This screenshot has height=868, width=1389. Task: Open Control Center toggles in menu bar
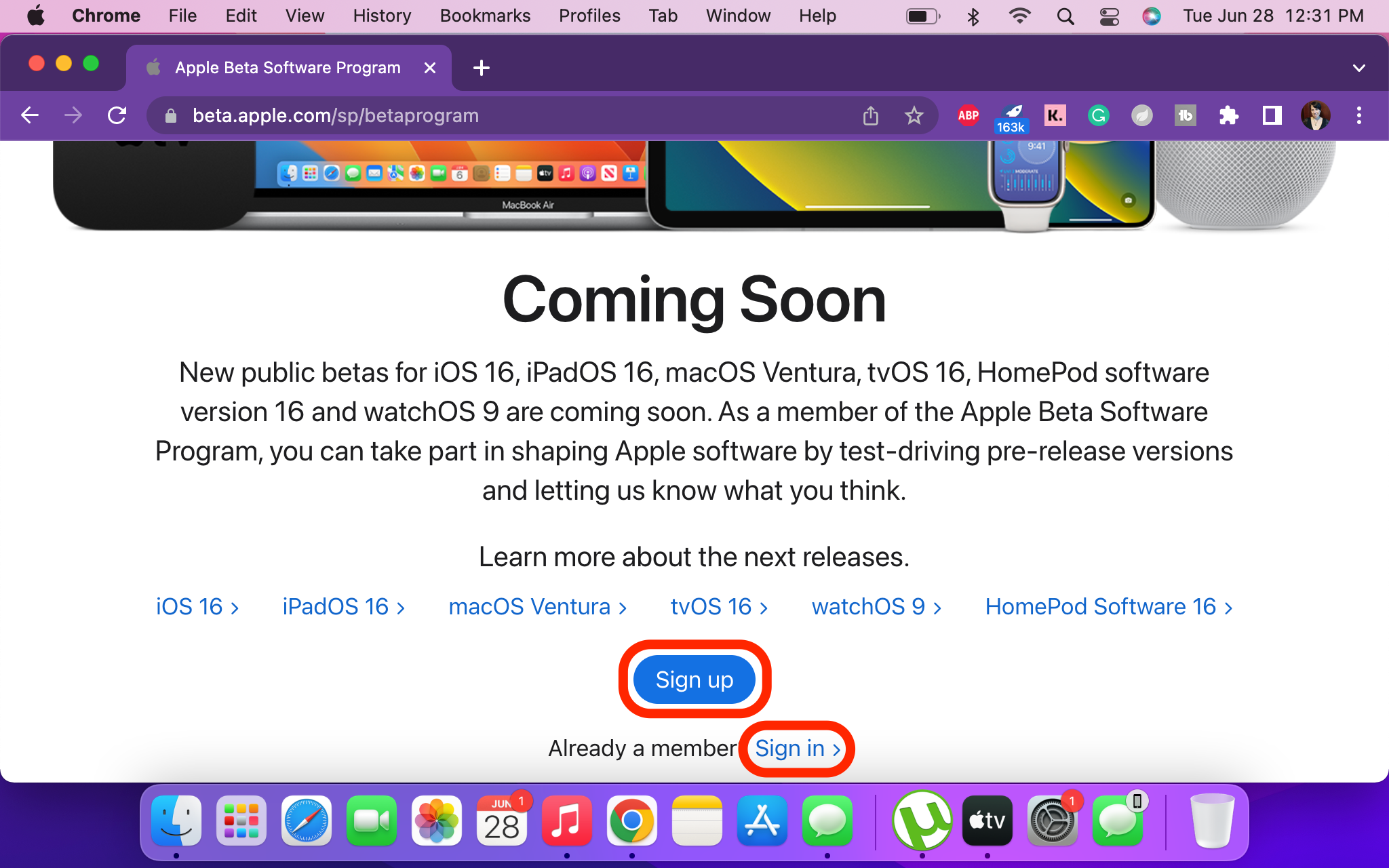pos(1110,16)
